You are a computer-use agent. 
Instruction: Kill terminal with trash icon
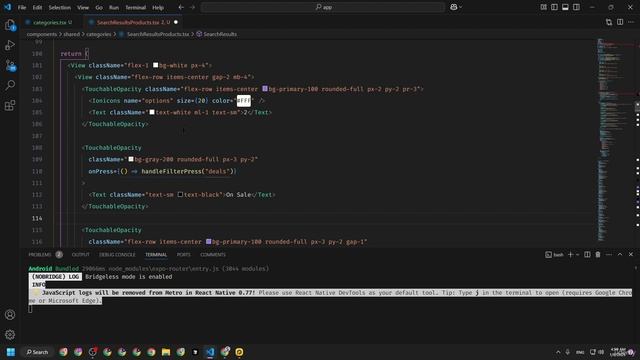(x=598, y=255)
